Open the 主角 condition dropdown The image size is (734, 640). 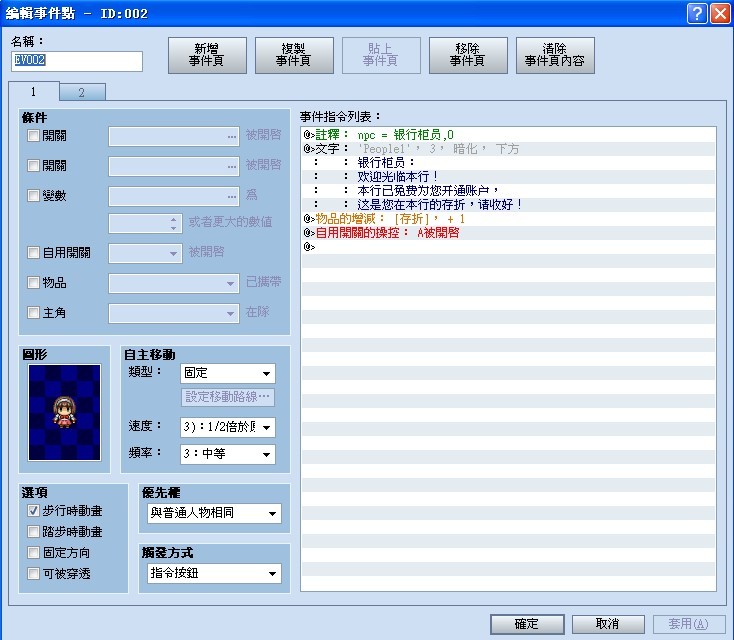click(x=174, y=313)
